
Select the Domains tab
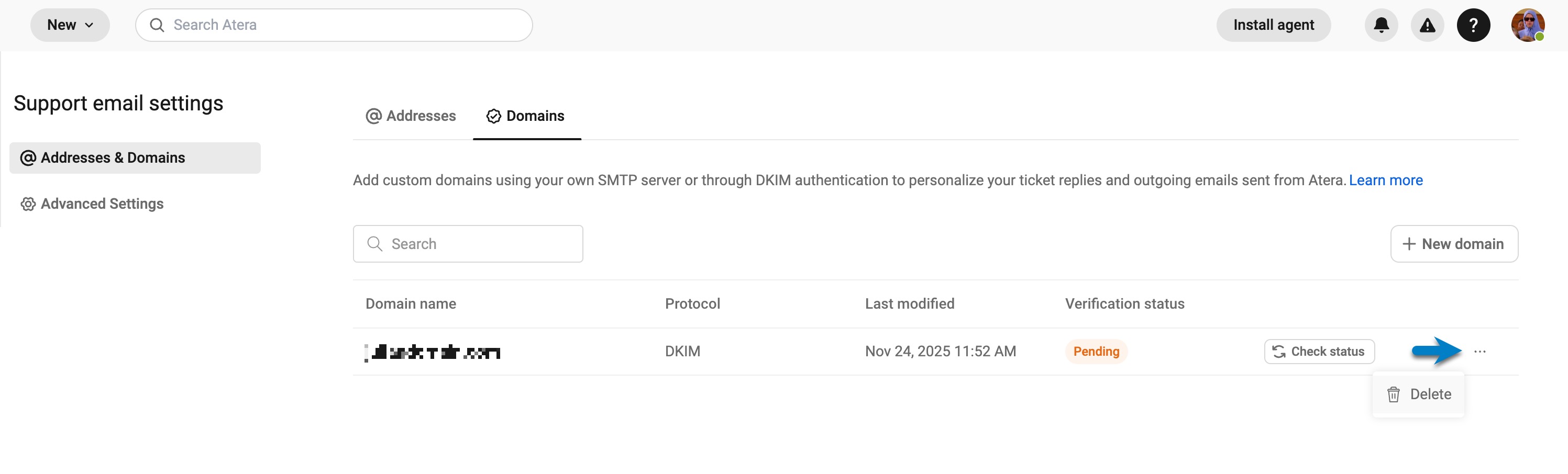coord(526,116)
